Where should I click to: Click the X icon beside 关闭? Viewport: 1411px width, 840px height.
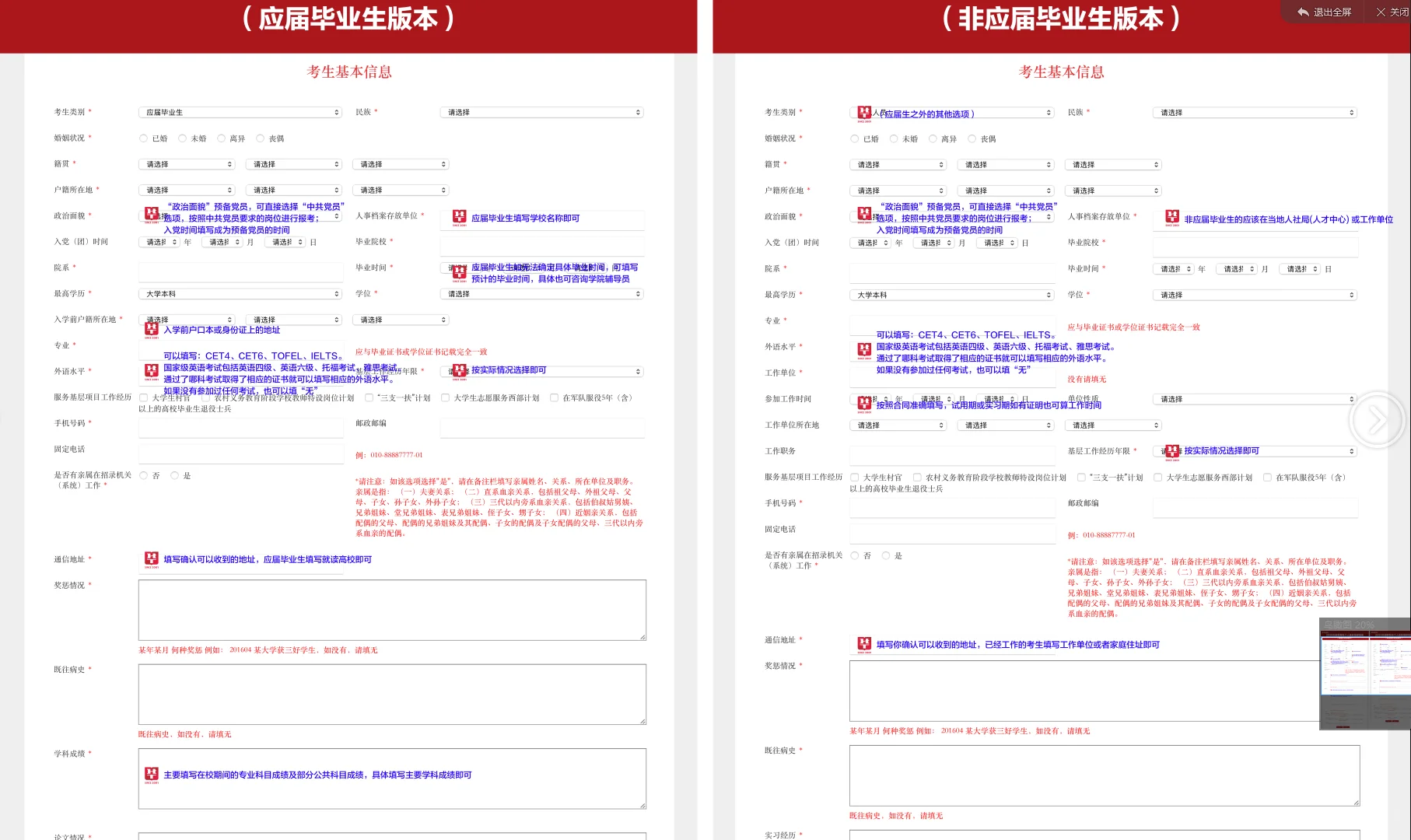[1381, 12]
